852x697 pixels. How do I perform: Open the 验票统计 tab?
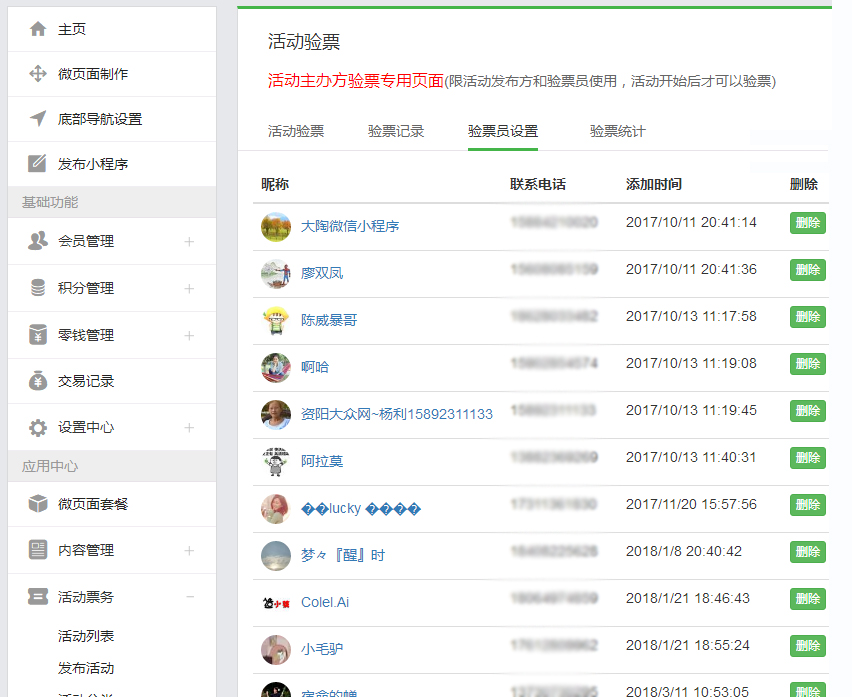point(617,131)
